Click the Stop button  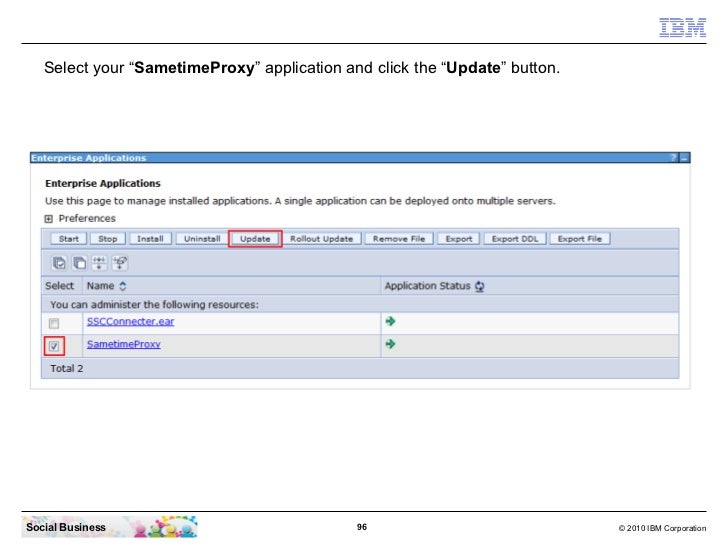pos(107,239)
